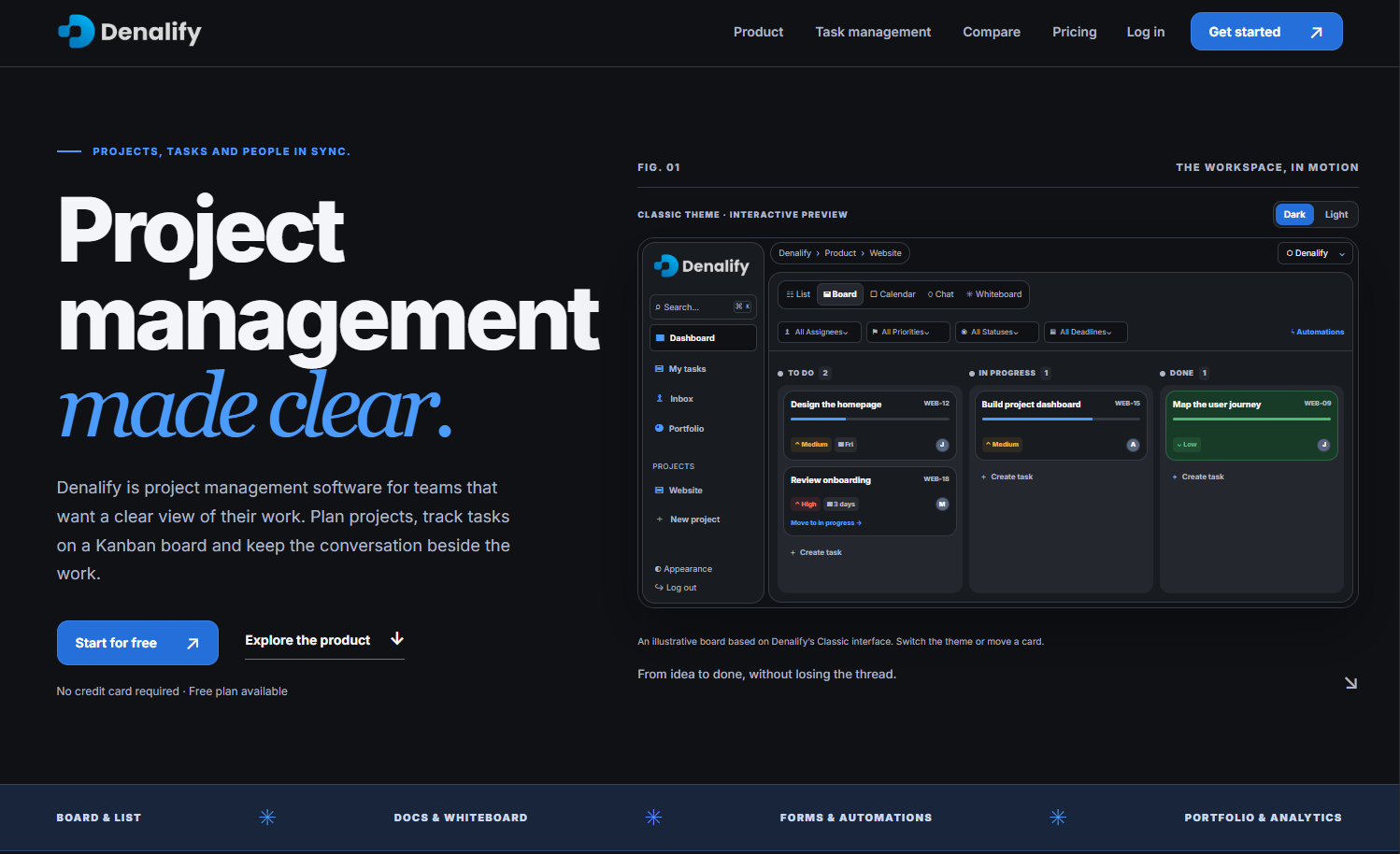1400x854 pixels.
Task: Switch to the Whiteboard view tab
Action: pyautogui.click(x=993, y=294)
